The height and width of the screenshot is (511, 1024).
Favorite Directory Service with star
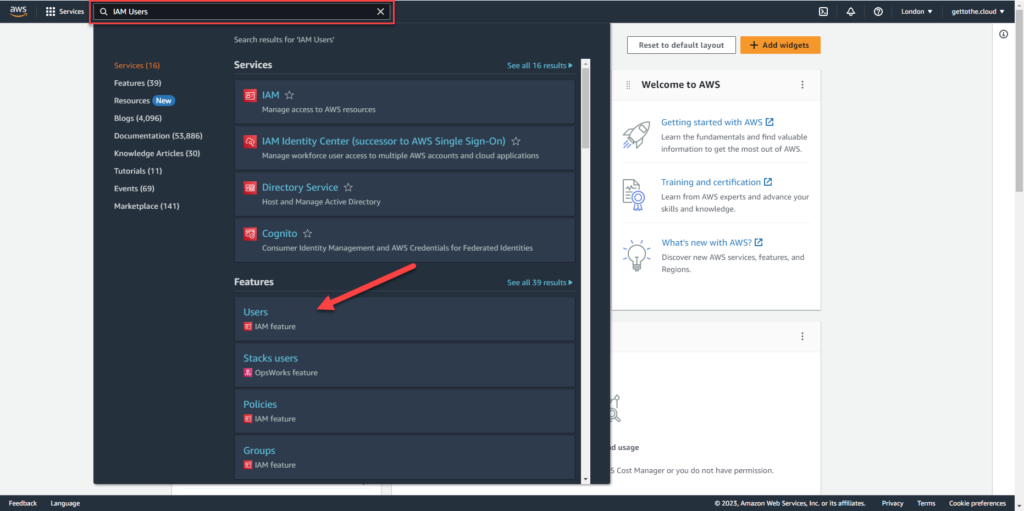point(348,188)
